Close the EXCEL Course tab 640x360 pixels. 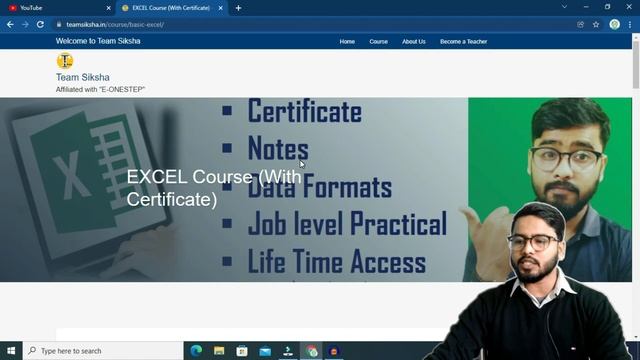pyautogui.click(x=220, y=8)
